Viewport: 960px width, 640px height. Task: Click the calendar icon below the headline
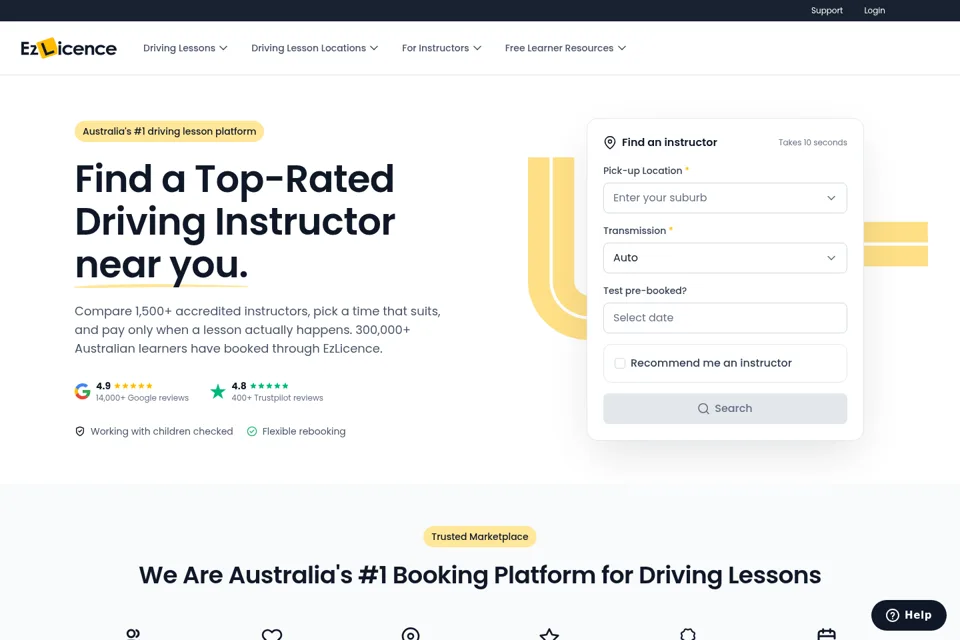pos(827,634)
